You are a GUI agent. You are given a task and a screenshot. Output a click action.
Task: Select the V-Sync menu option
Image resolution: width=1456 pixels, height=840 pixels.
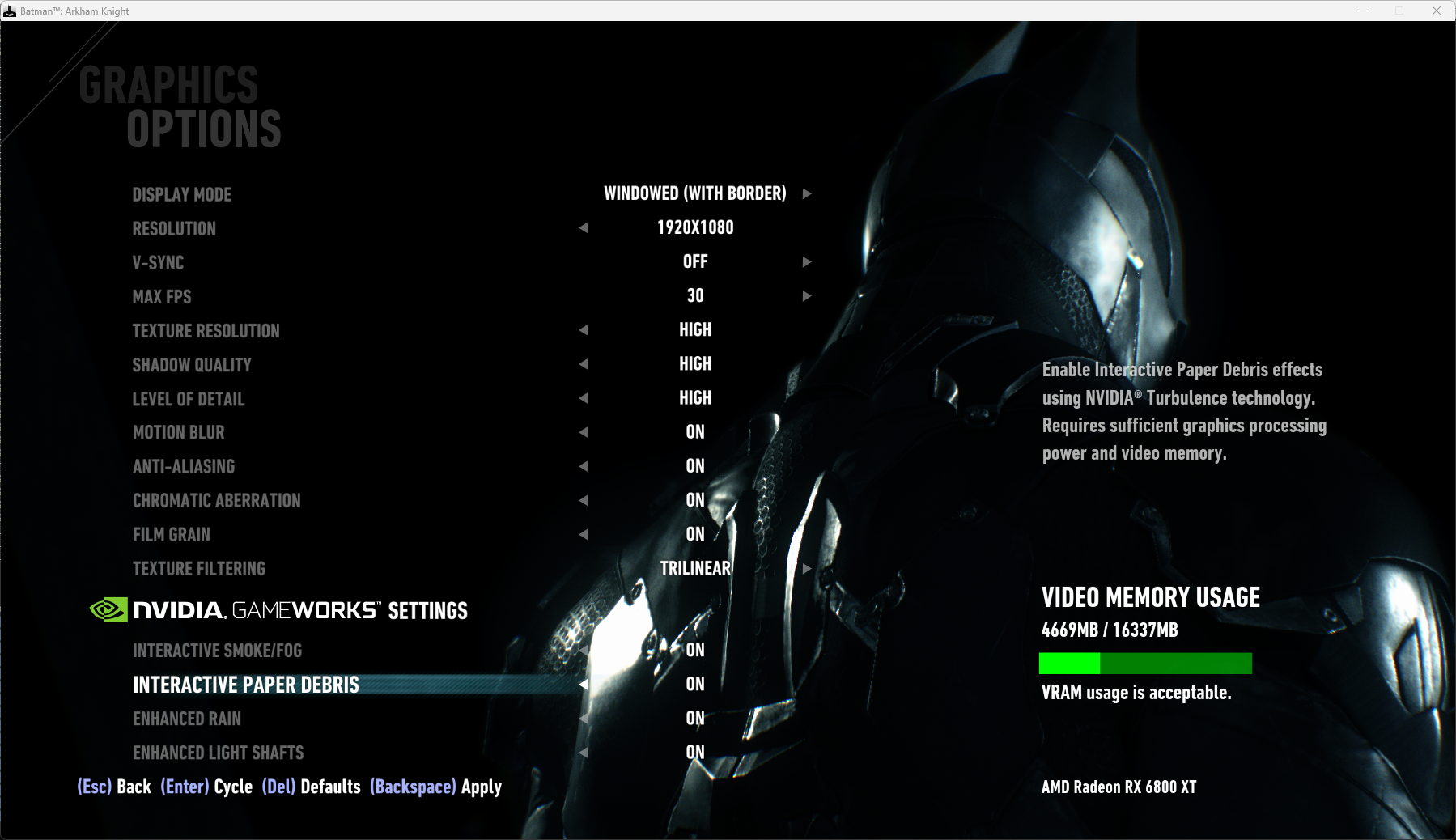158,262
